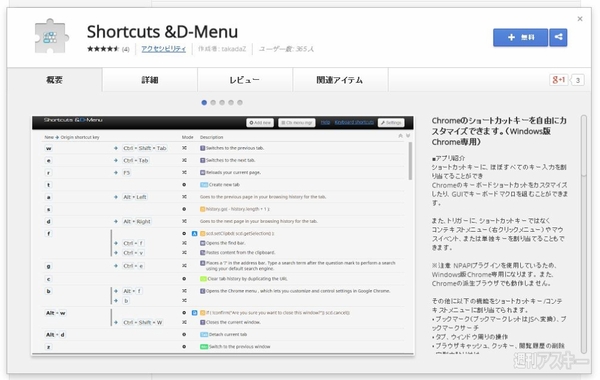Click the Ctrl + Shift + Tab origin shortcut
This screenshot has width=600, height=380.
[145, 148]
